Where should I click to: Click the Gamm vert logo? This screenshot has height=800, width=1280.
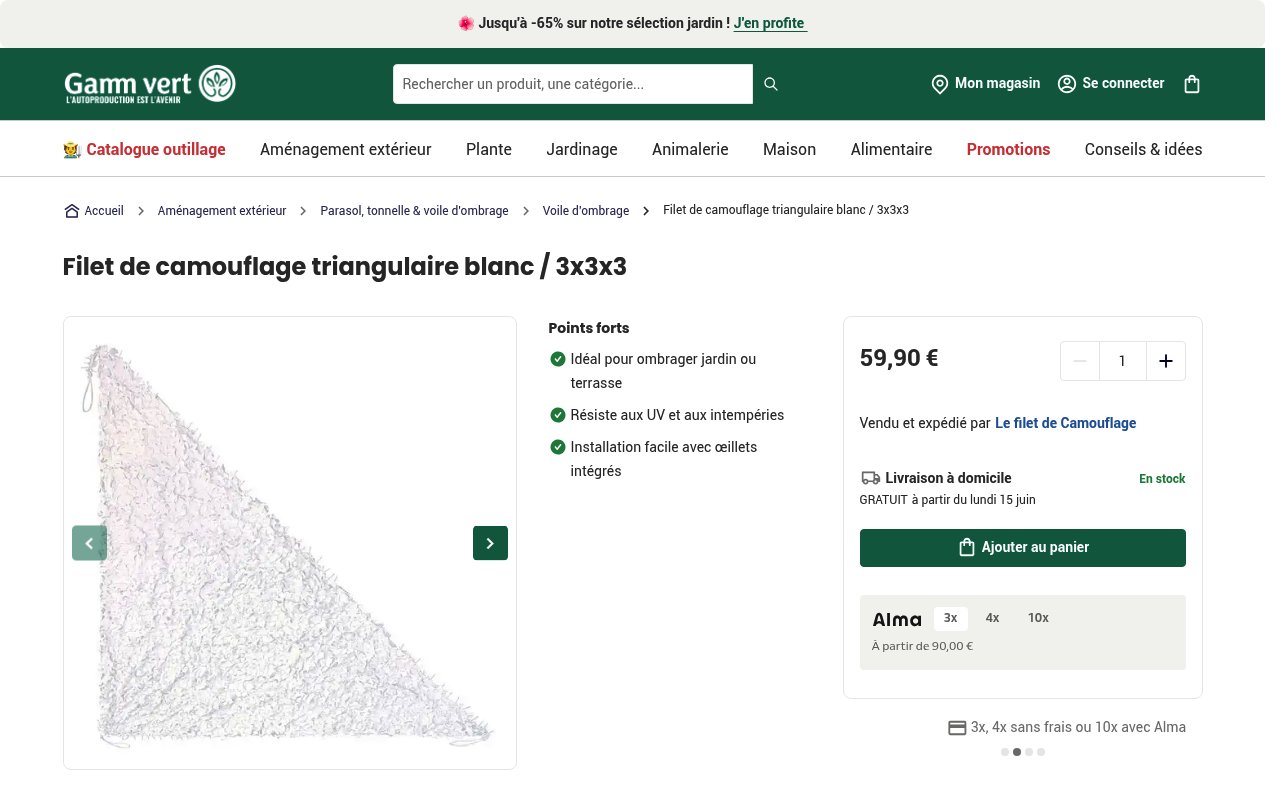(x=150, y=84)
